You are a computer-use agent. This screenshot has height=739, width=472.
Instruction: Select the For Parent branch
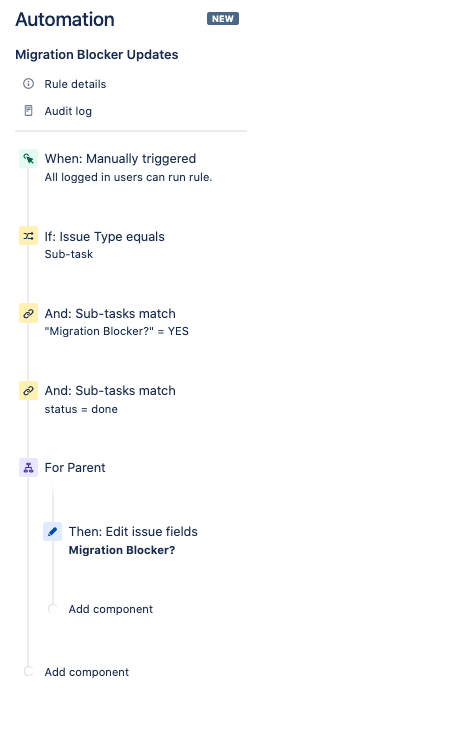pos(75,468)
